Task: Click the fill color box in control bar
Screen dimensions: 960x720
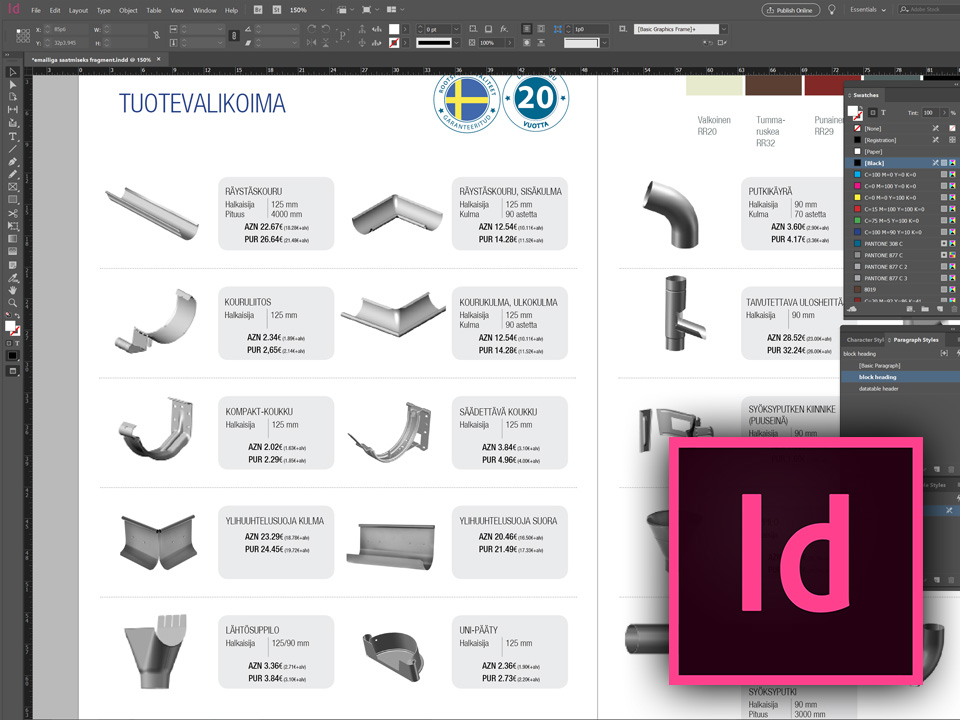Action: pyautogui.click(x=394, y=29)
